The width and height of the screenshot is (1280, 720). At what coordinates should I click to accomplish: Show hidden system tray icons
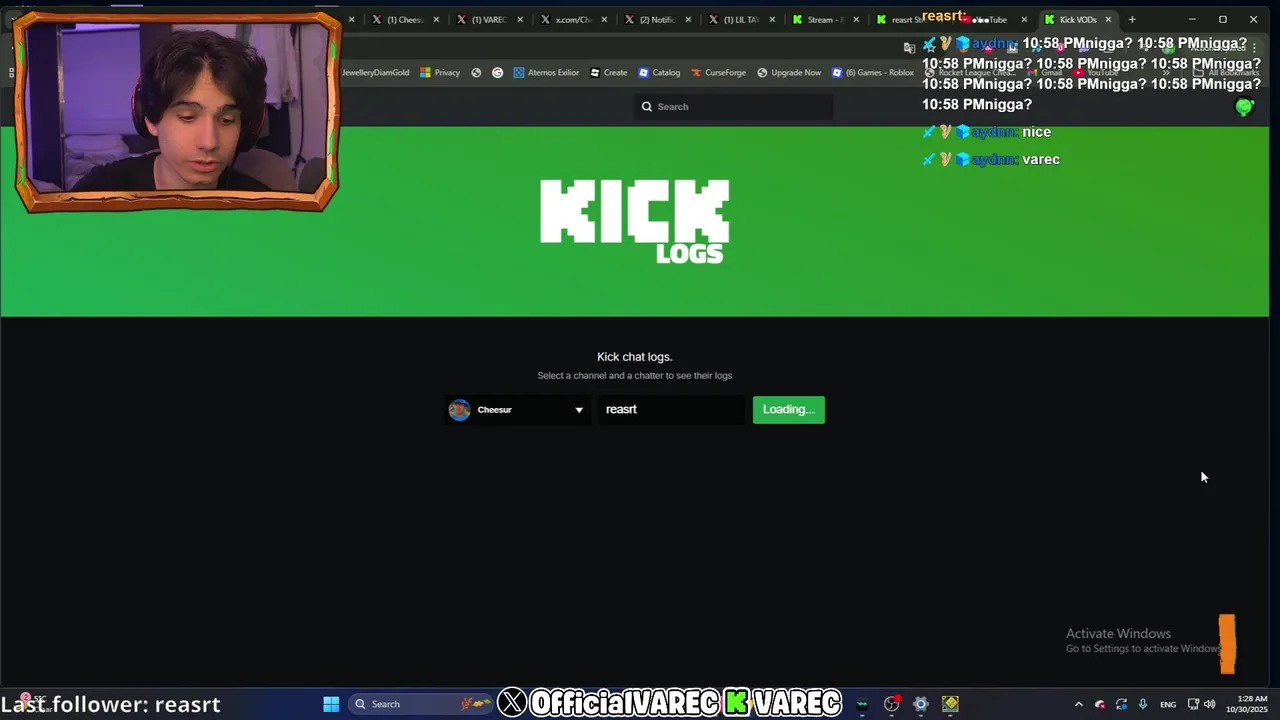(x=1078, y=704)
